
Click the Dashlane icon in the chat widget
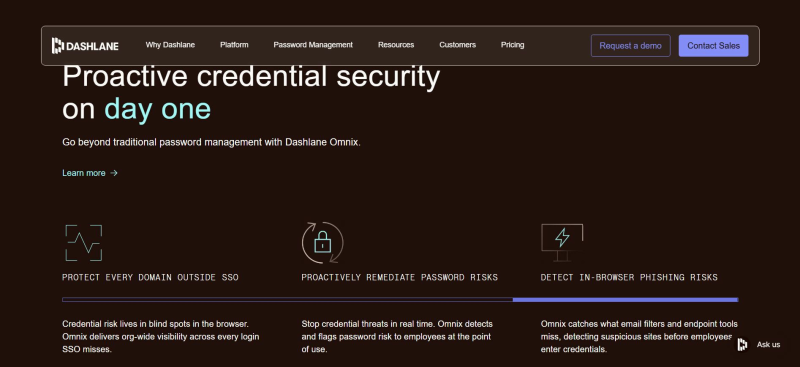coord(743,345)
